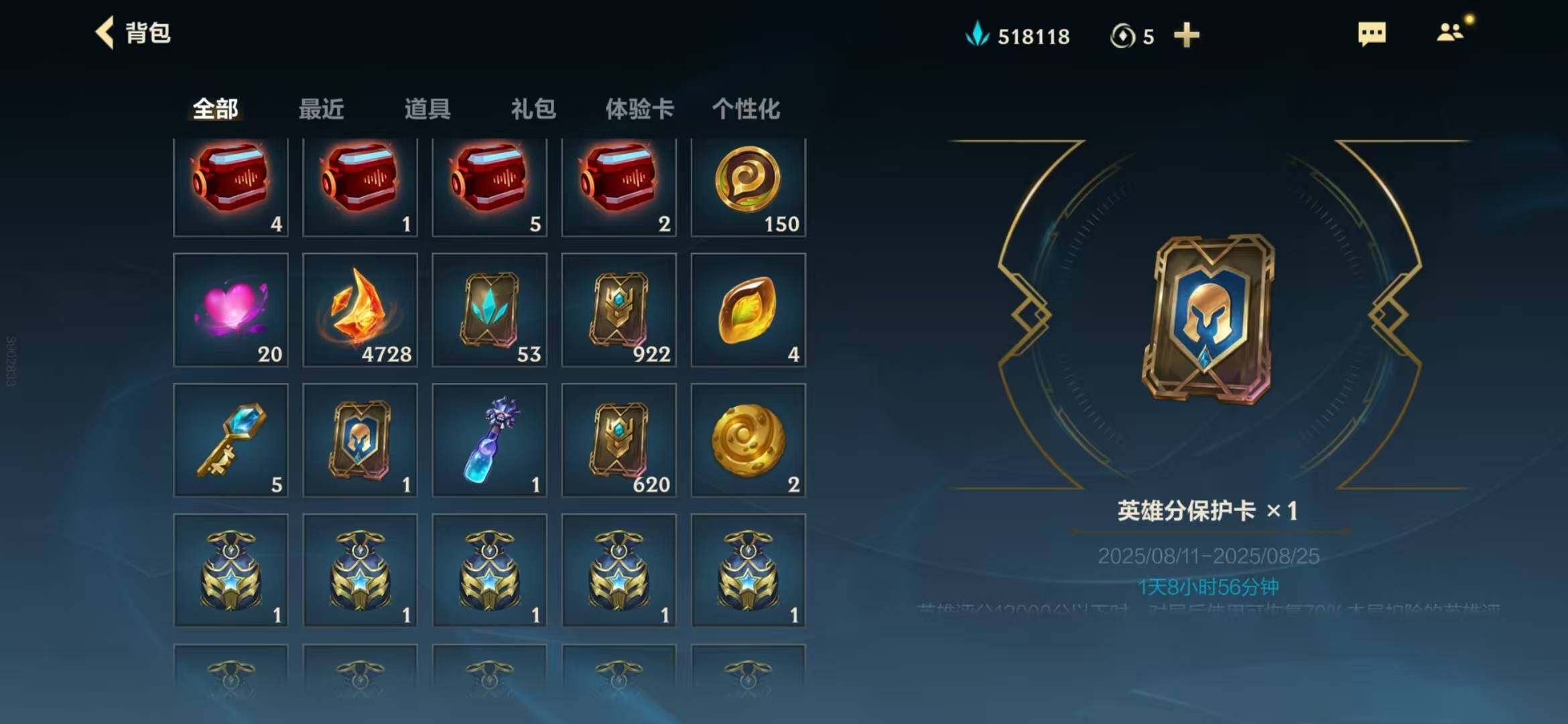1568x724 pixels.
Task: Switch to the 道具 tab
Action: tap(428, 109)
